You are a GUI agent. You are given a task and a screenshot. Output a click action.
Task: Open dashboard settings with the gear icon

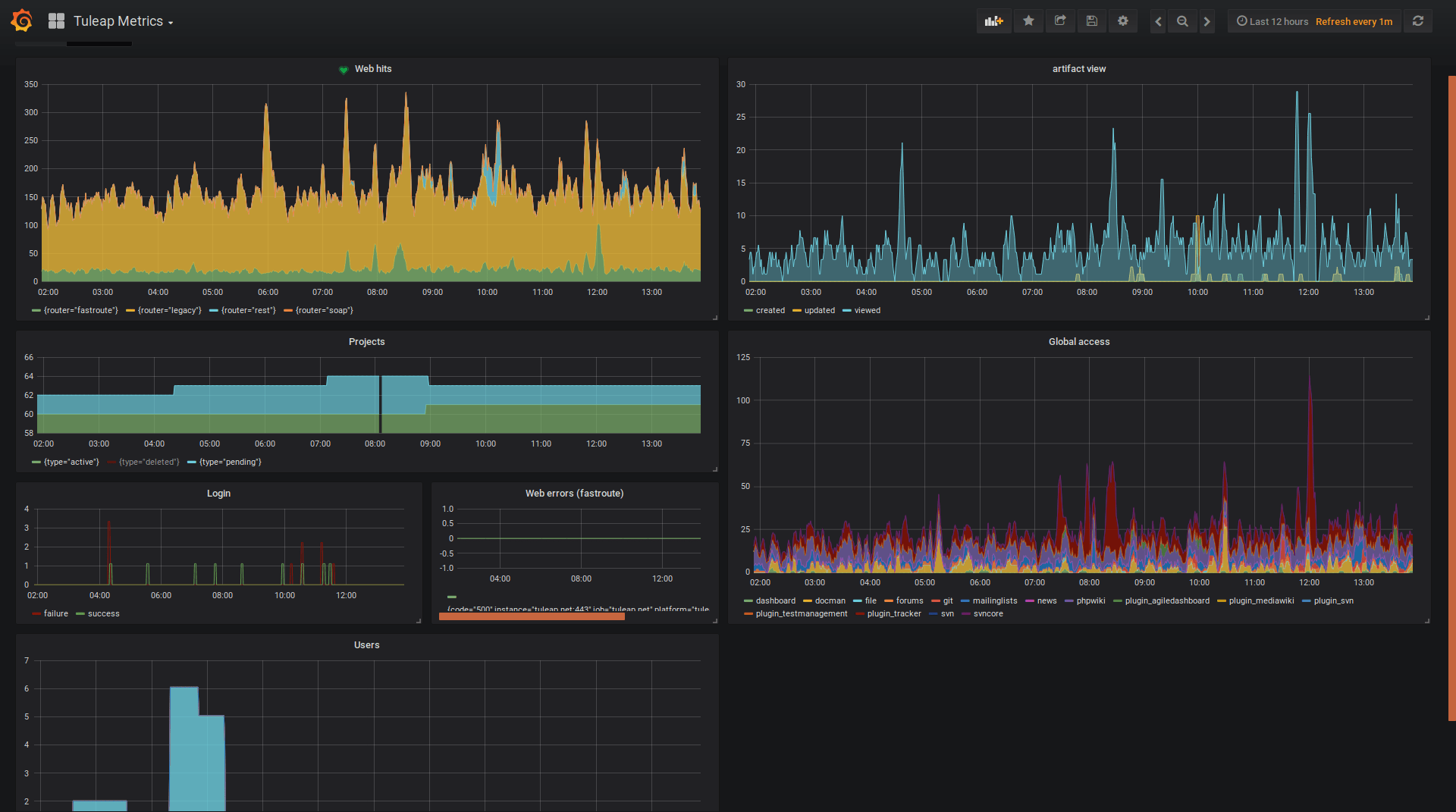pyautogui.click(x=1123, y=20)
